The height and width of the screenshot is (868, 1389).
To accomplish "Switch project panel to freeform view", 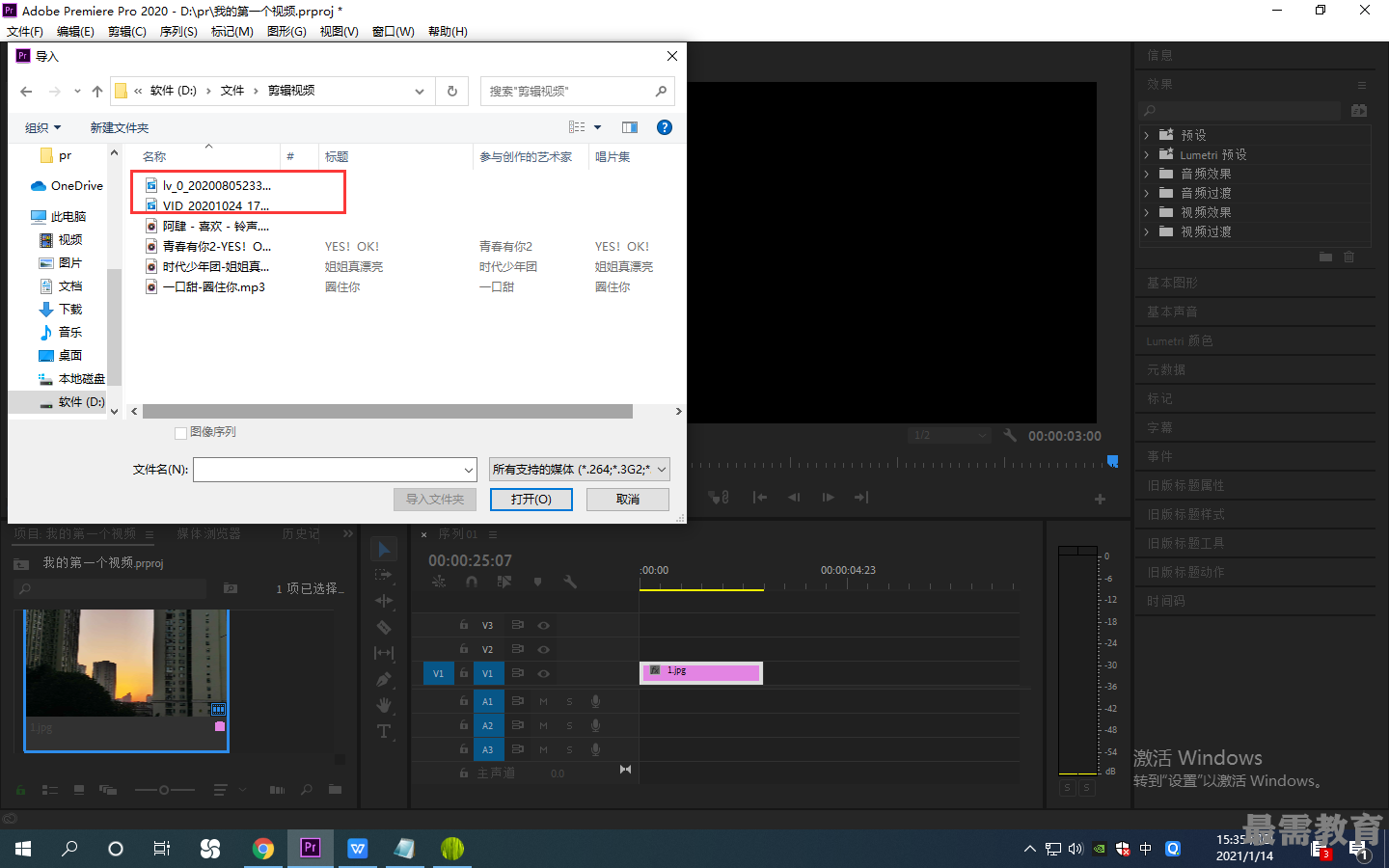I will [108, 790].
